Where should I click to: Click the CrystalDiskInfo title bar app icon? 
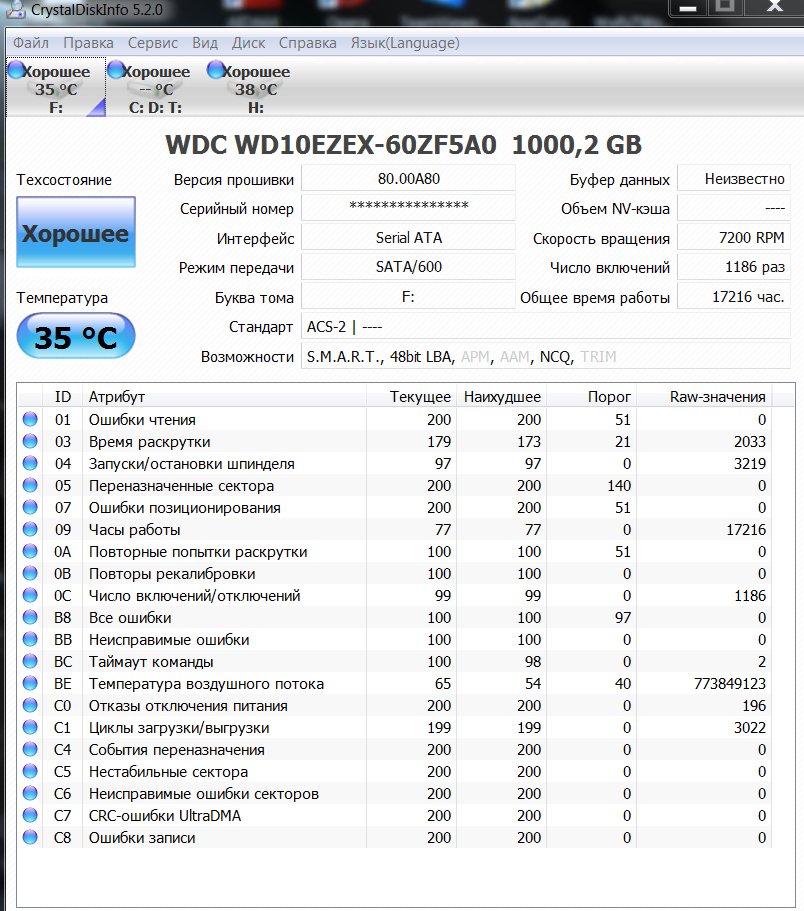click(15, 9)
